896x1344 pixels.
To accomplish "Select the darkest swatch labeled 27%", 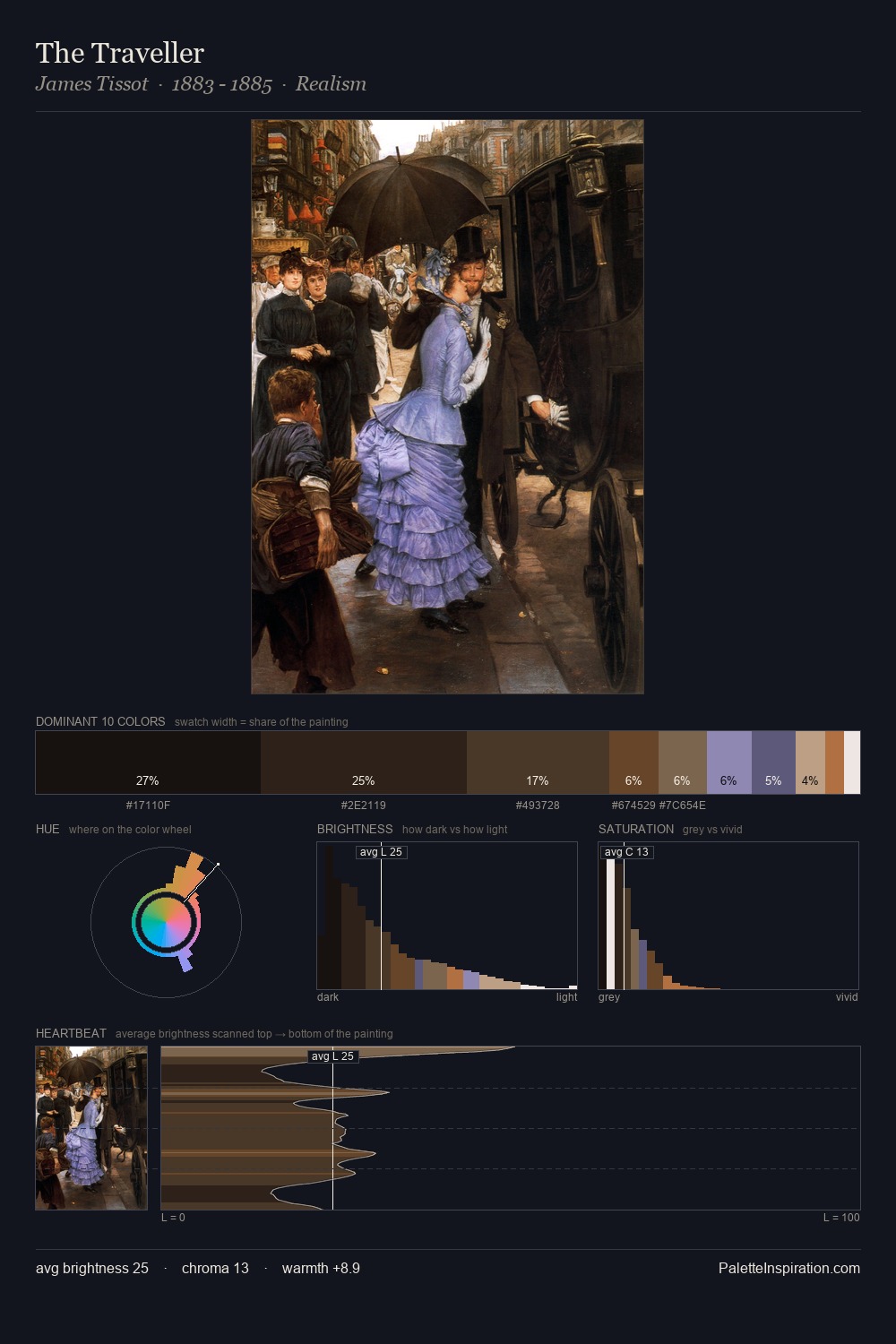I will click(148, 762).
